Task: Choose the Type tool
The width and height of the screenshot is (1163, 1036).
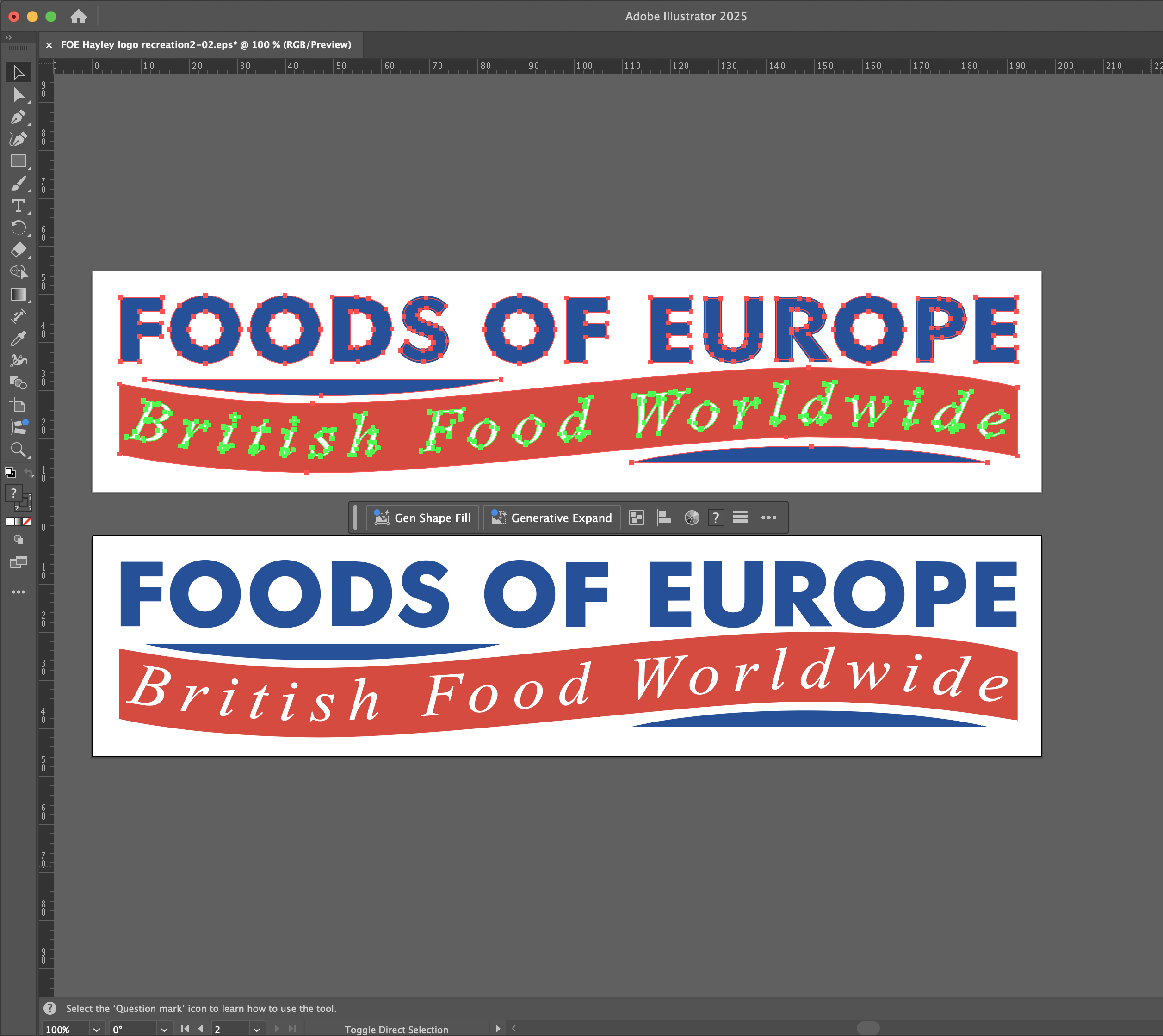Action: 18,205
